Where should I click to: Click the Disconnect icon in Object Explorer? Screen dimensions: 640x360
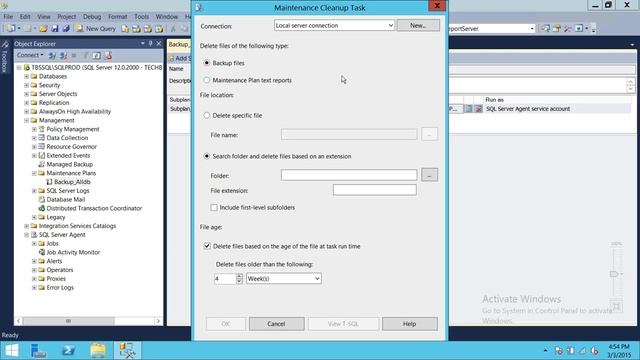click(x=63, y=56)
